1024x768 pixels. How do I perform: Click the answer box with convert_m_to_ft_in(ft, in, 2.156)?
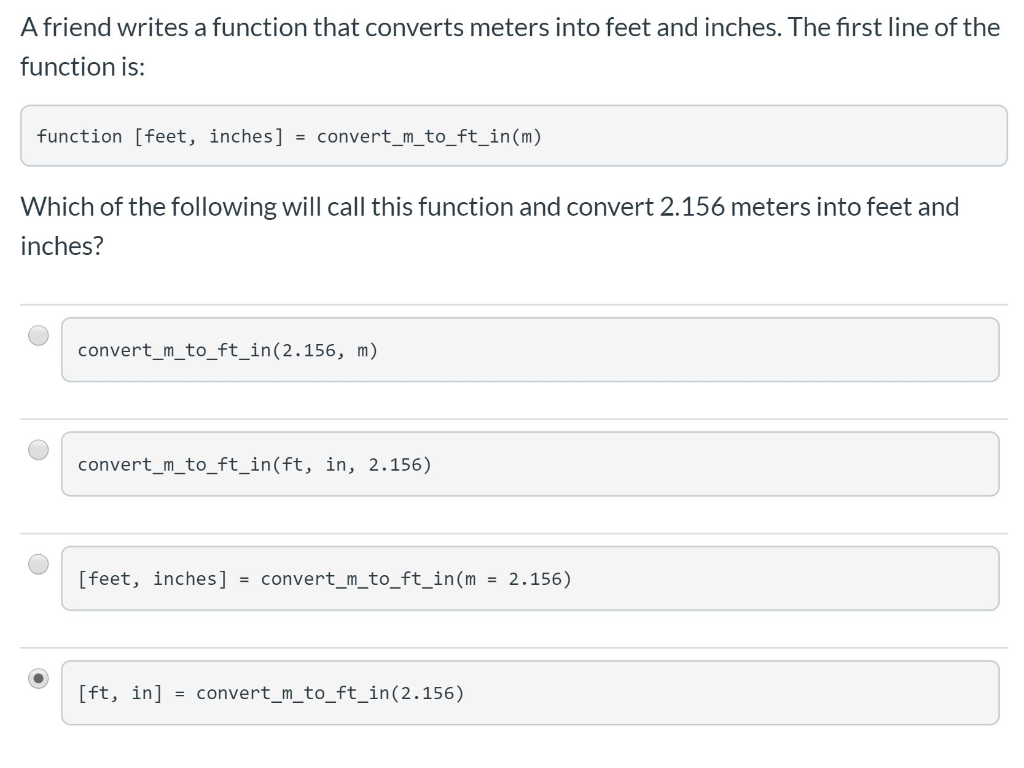(530, 464)
